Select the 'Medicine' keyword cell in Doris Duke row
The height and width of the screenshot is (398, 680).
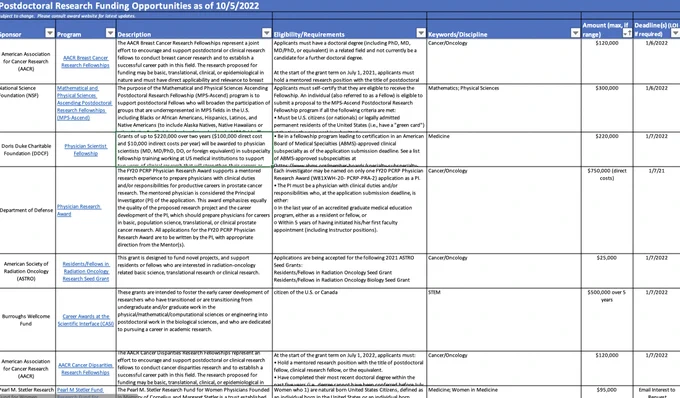[504, 150]
